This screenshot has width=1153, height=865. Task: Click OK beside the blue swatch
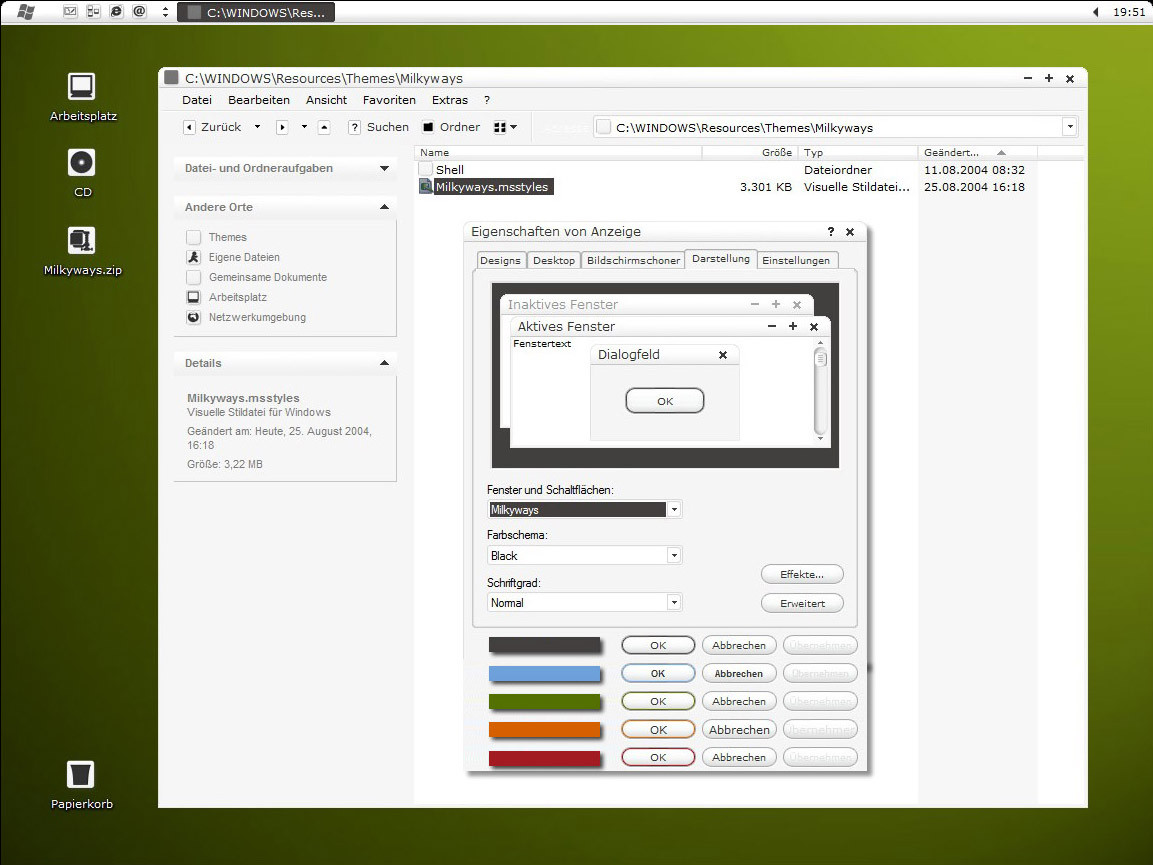pos(658,673)
